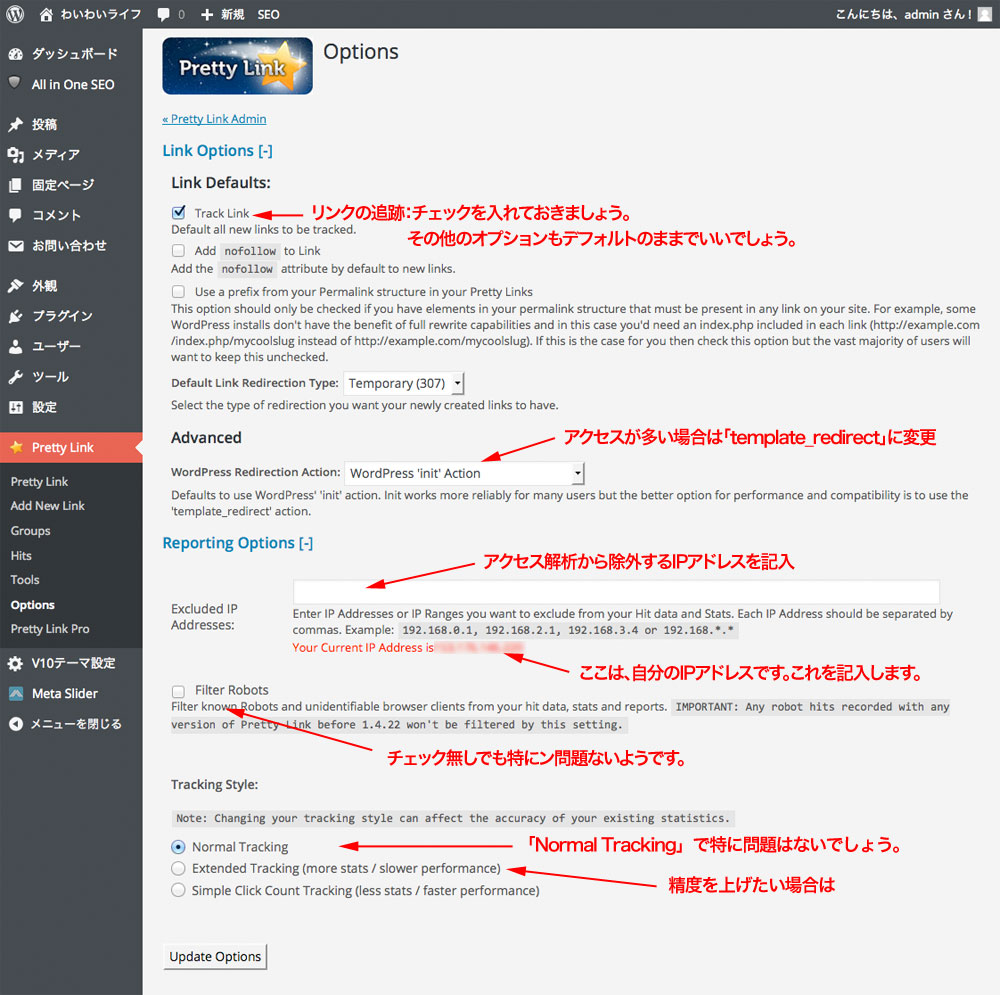Viewport: 1000px width, 995px height.
Task: Click the プラグイン plug icon
Action: [x=16, y=316]
